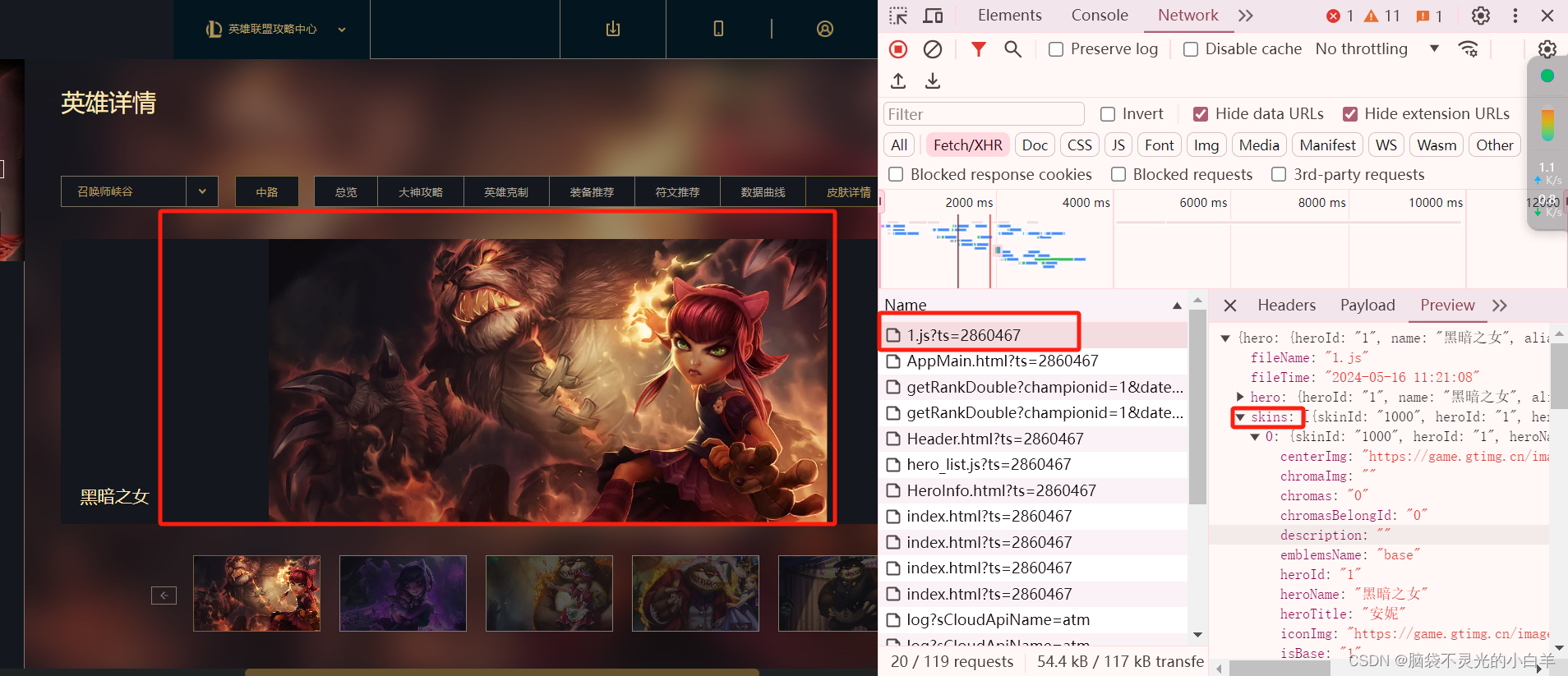The image size is (1568, 676).
Task: Show more DevTools tabs chevron
Action: 1246,16
